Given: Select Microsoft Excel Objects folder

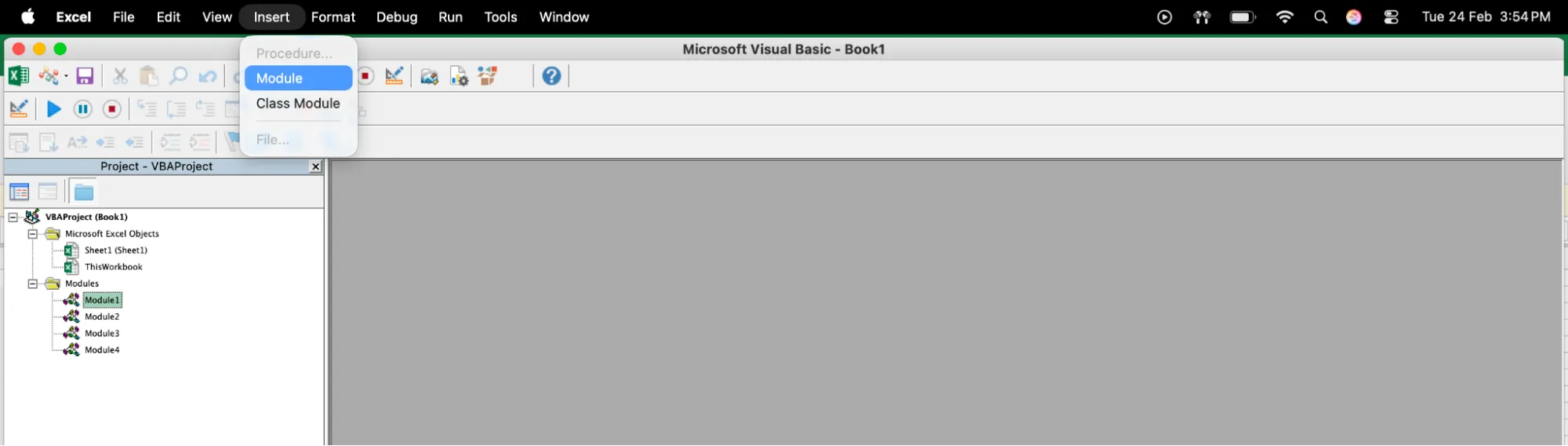Looking at the screenshot, I should point(112,234).
